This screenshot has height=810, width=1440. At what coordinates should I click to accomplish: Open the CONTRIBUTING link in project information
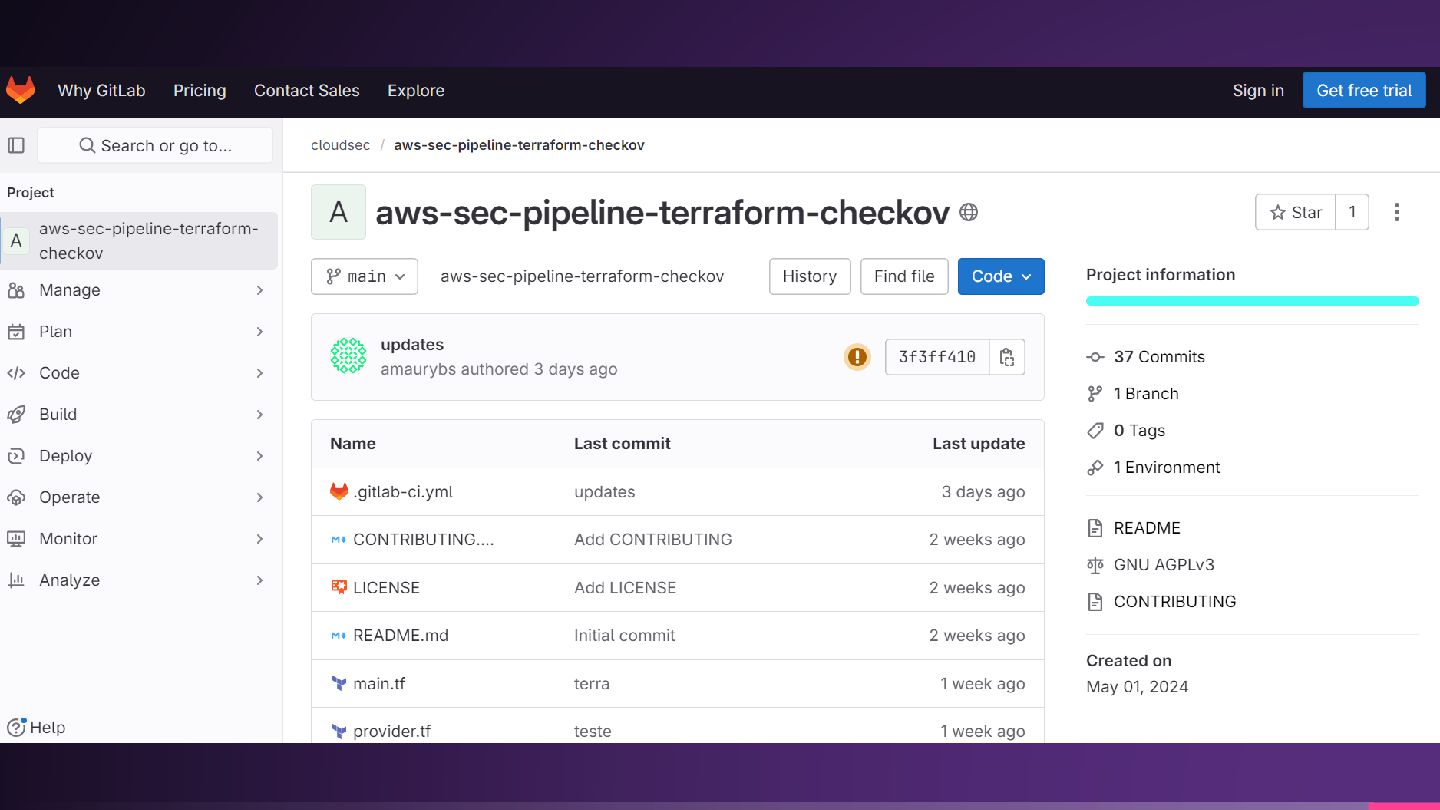point(1175,602)
